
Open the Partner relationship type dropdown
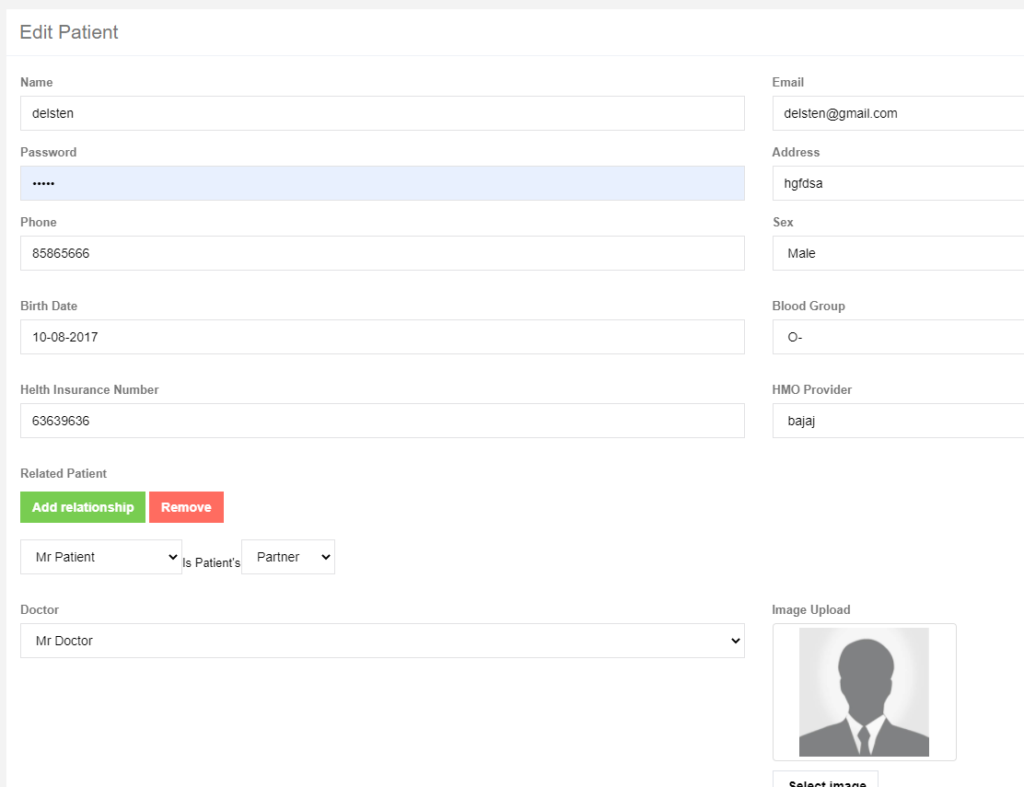tap(288, 557)
